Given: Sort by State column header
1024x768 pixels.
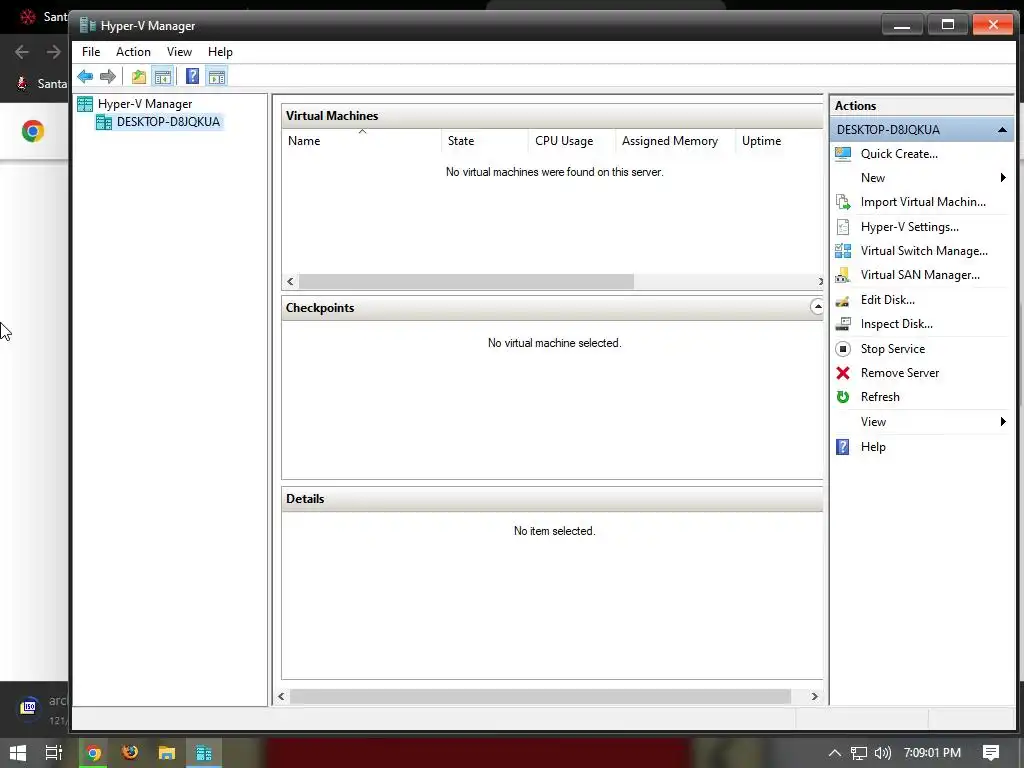Looking at the screenshot, I should 485,140.
